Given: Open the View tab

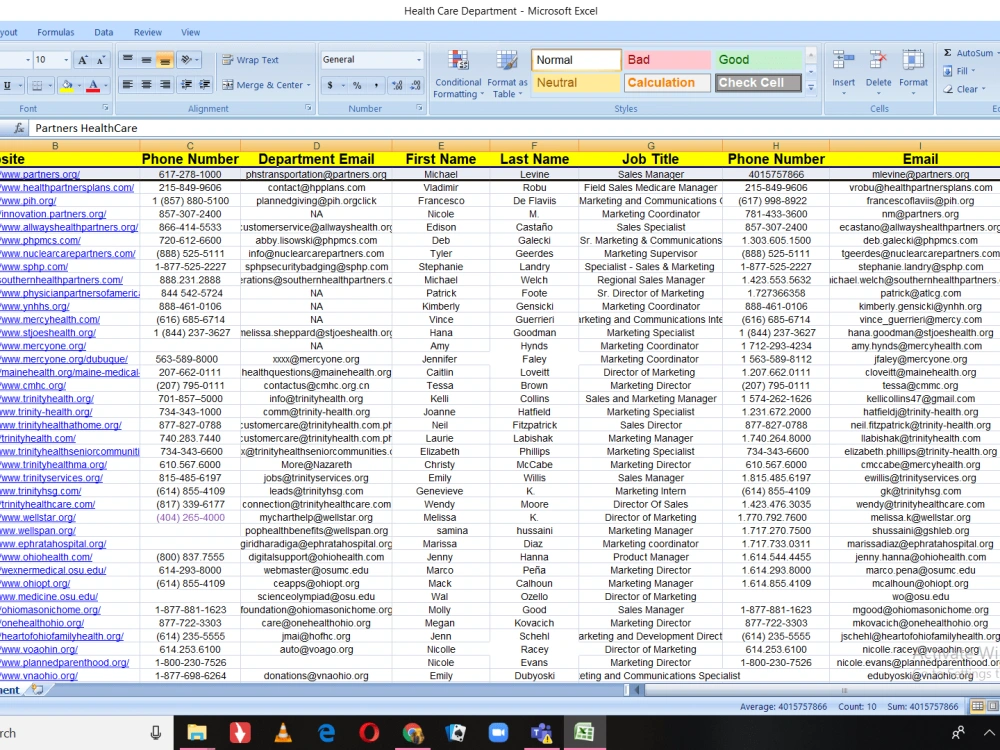Looking at the screenshot, I should point(190,32).
